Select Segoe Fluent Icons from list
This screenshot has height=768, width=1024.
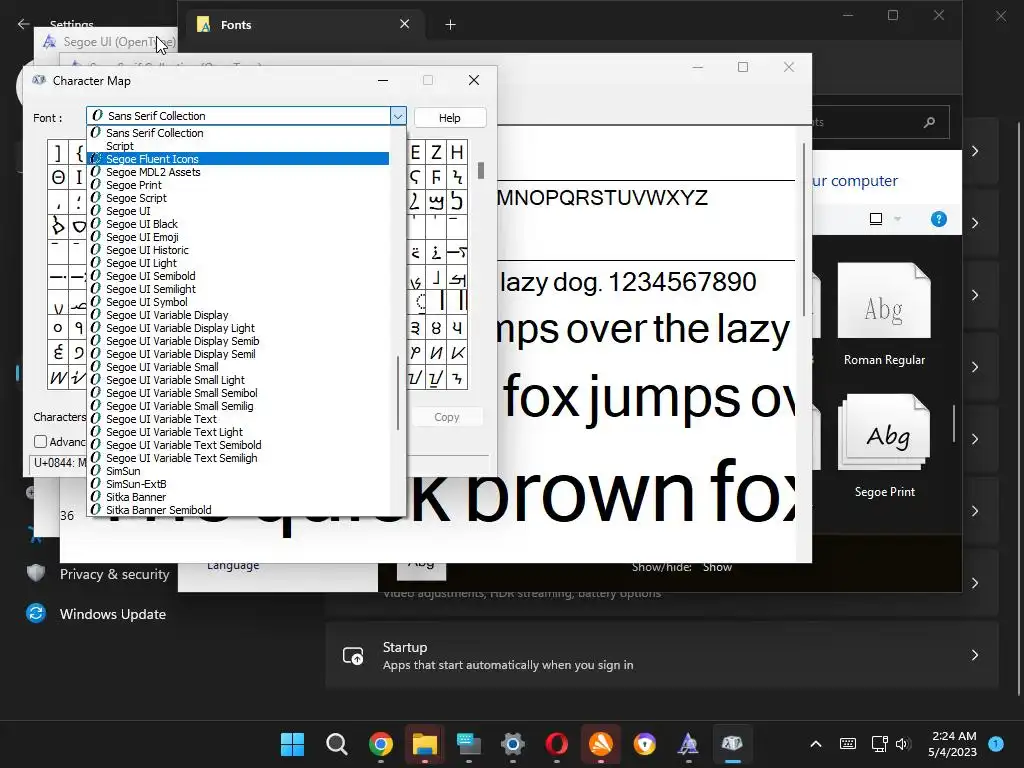[x=238, y=159]
